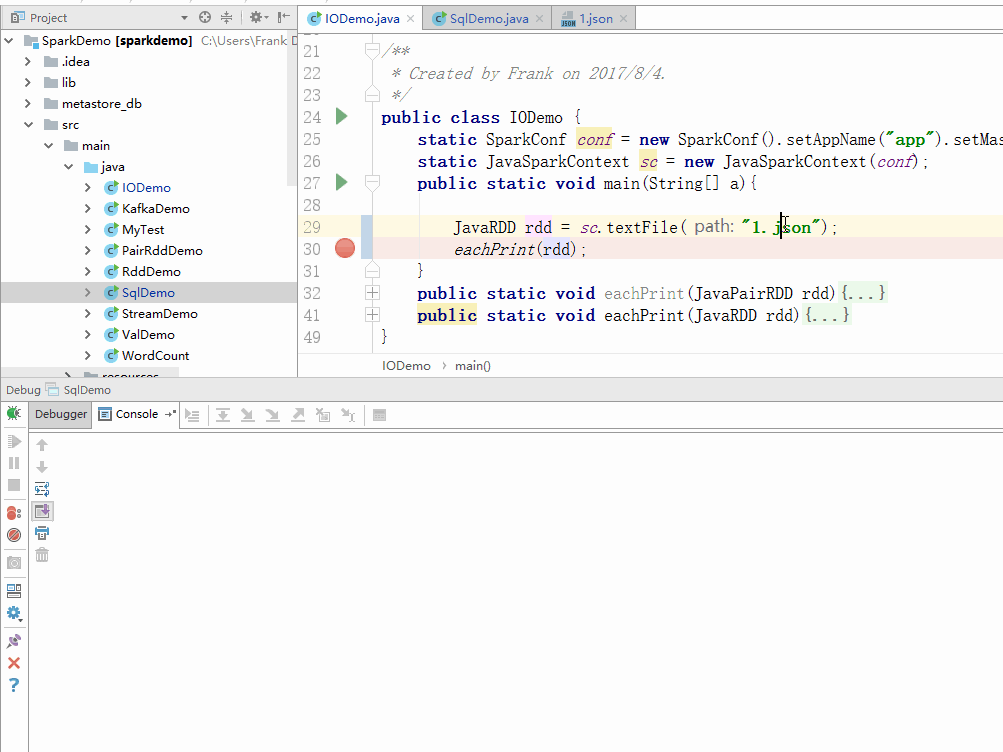Rerun the SqlDemo debug session
The image size is (1003, 752).
(14, 414)
